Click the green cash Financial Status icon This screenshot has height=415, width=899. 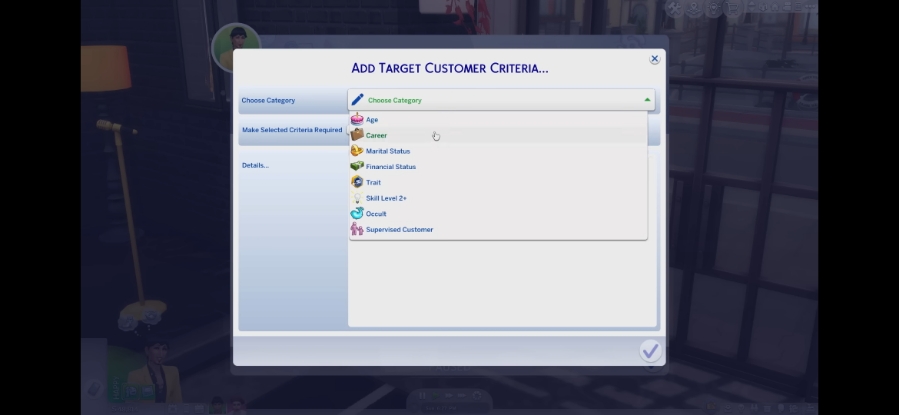(x=357, y=166)
